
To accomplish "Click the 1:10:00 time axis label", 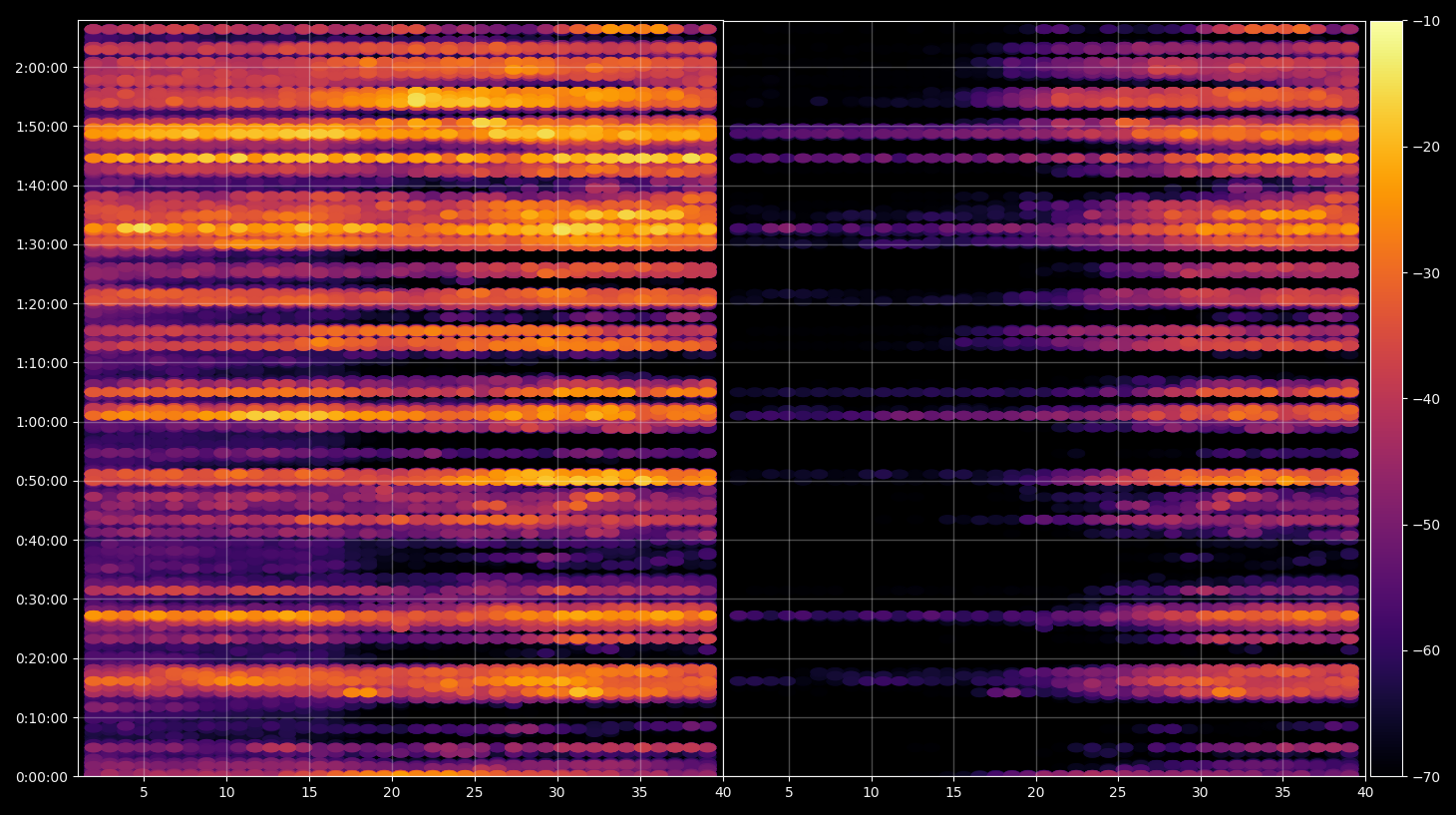I will click(42, 363).
